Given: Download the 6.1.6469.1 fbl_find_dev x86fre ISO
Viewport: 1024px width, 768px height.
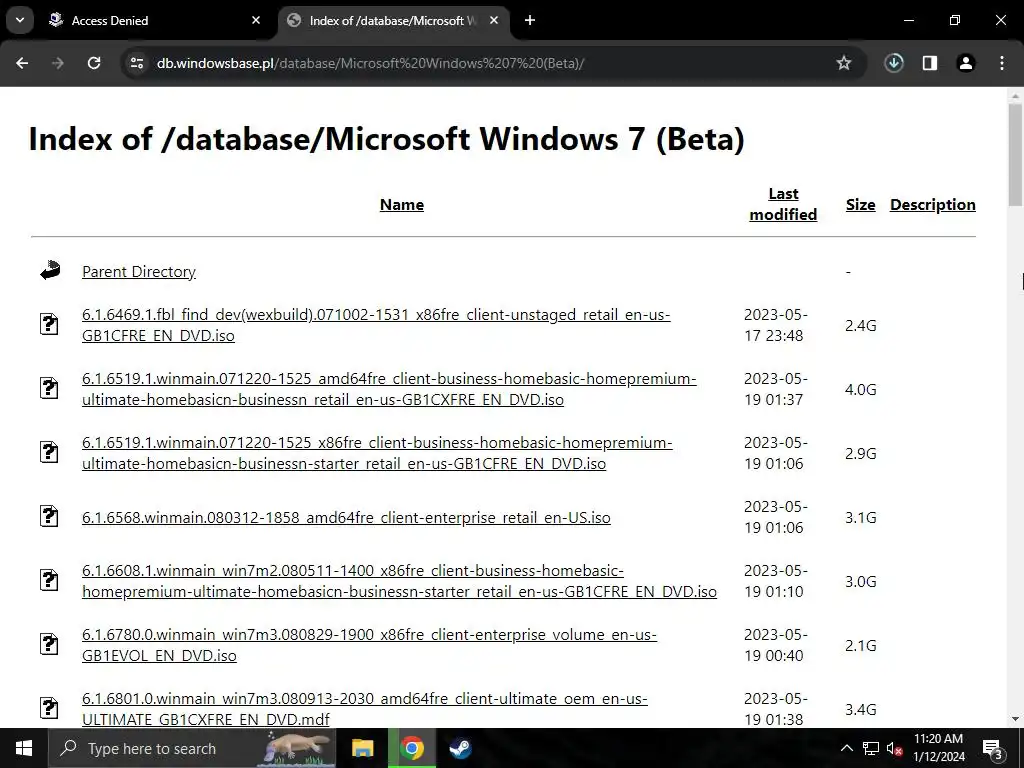Looking at the screenshot, I should 376,325.
